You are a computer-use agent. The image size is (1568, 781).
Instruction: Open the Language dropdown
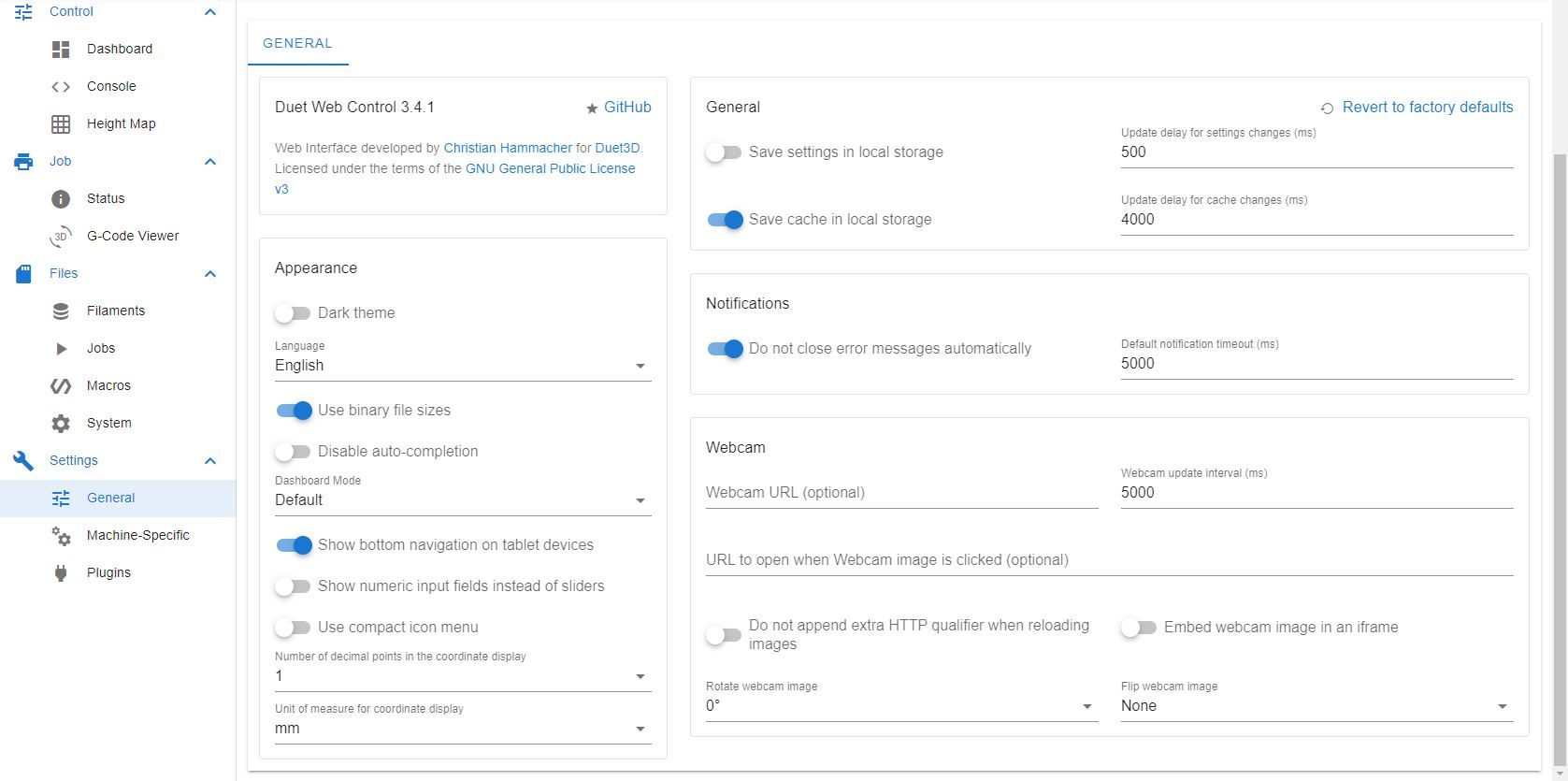point(463,365)
